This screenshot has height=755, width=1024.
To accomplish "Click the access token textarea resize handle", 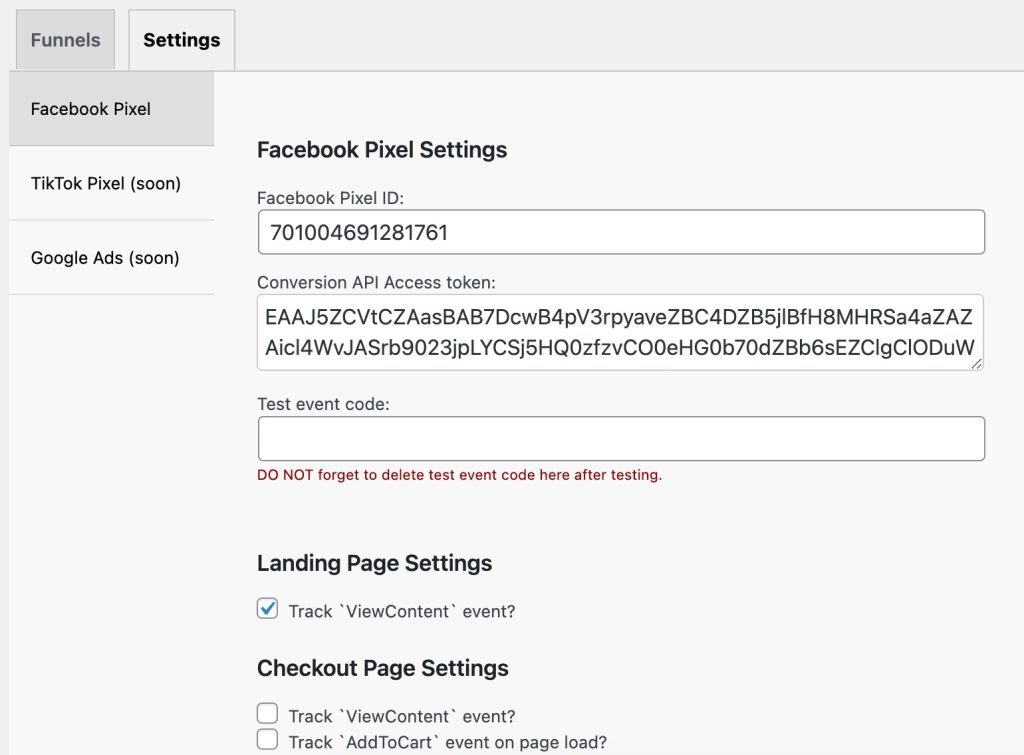I will point(977,364).
